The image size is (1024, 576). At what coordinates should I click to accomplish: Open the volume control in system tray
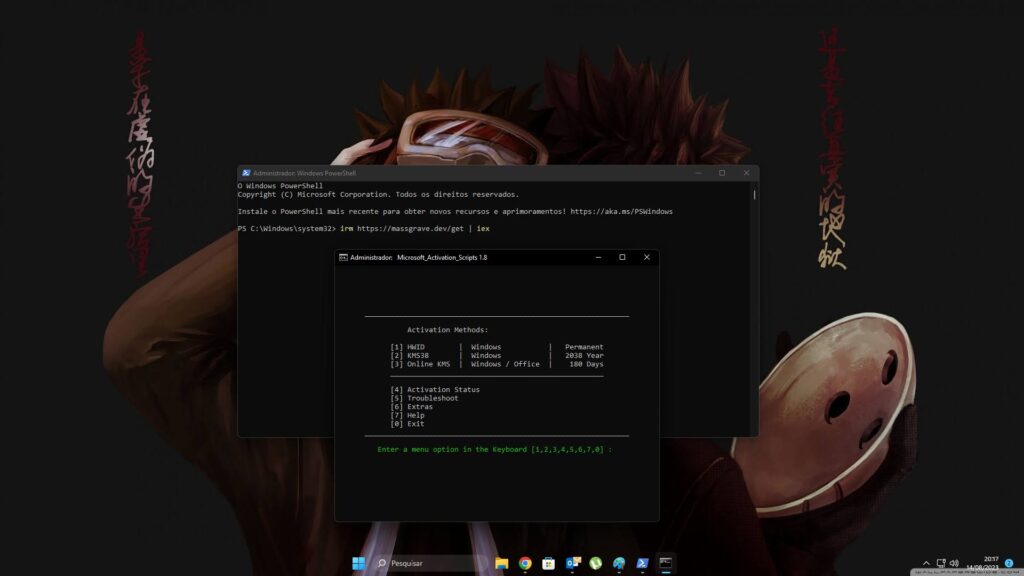pos(954,563)
